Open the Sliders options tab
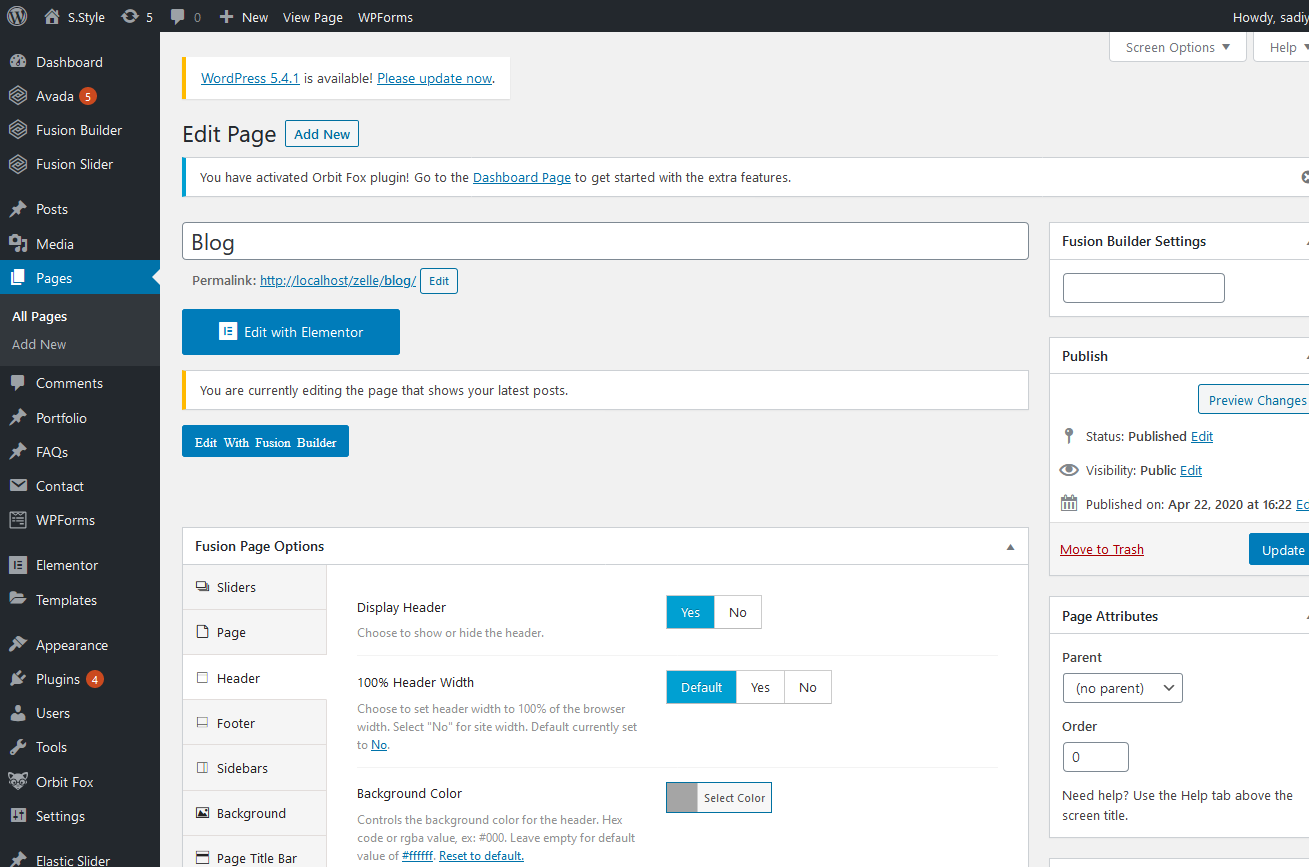 click(255, 587)
